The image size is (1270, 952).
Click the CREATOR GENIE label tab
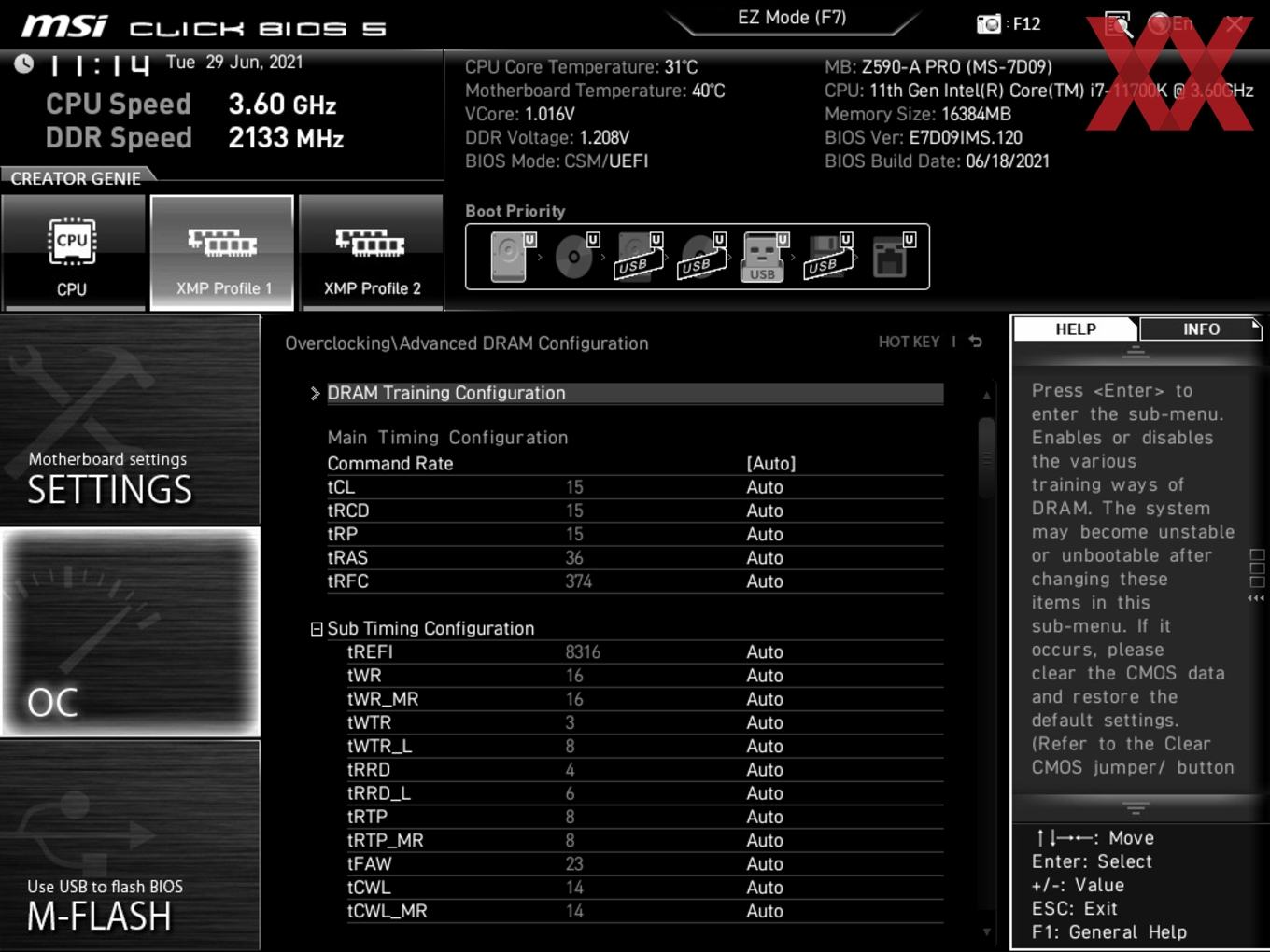(76, 178)
